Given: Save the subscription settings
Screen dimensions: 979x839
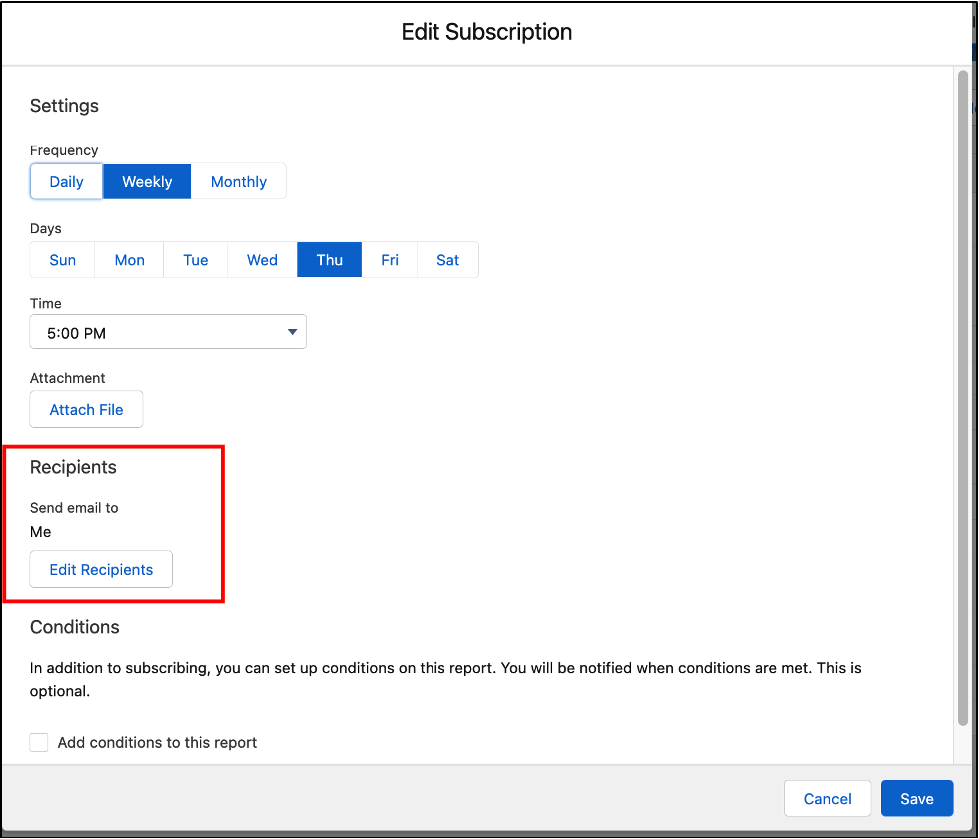Looking at the screenshot, I should pos(916,798).
